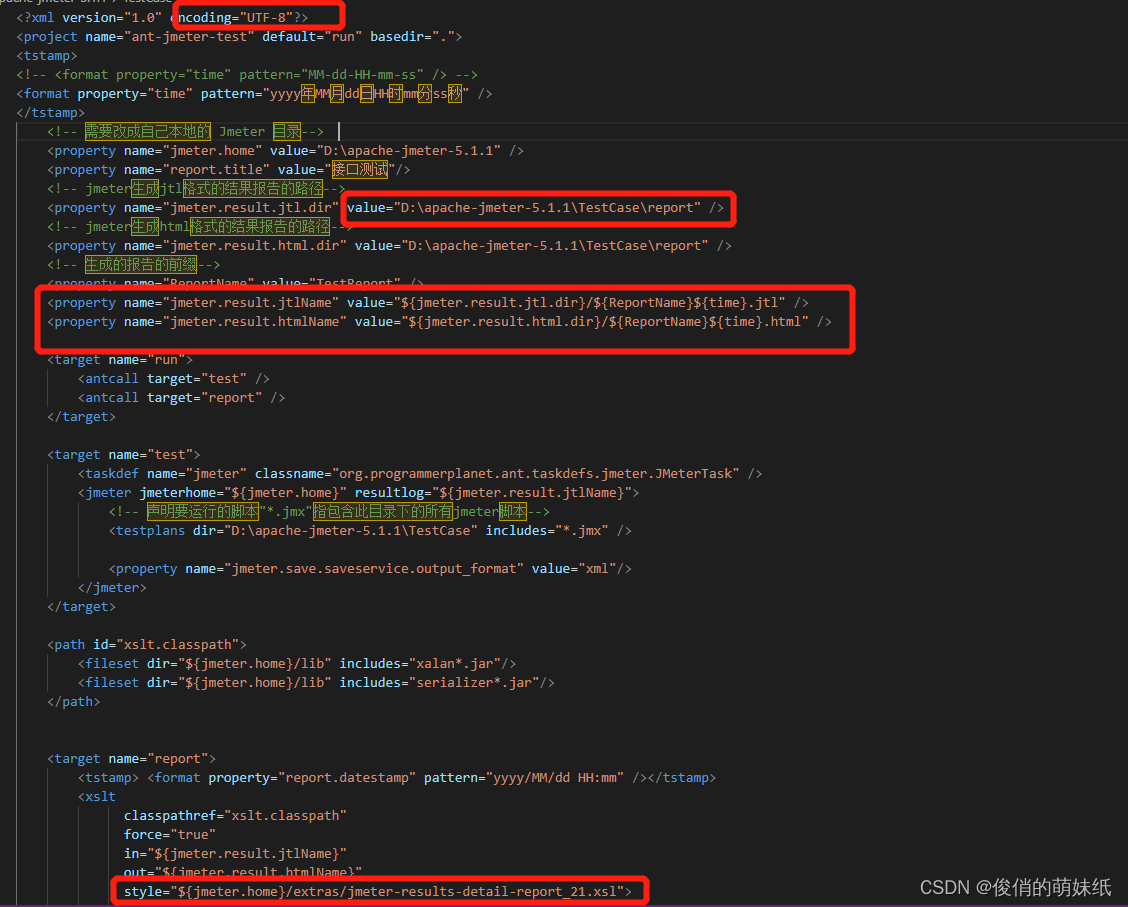Click the closing </jmeter> tag
Screen dimensions: 1128x907
coord(112,588)
